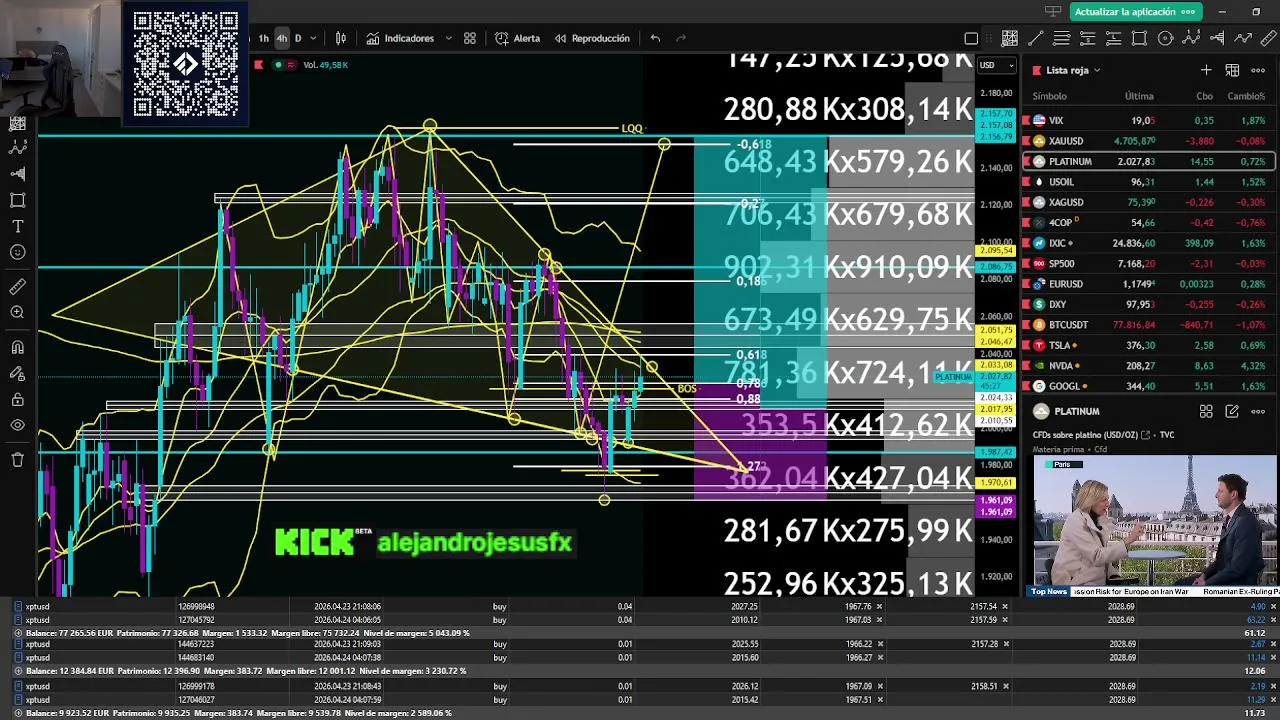Viewport: 1280px width, 720px height.
Task: Click the chart layout square icon
Action: coord(971,38)
